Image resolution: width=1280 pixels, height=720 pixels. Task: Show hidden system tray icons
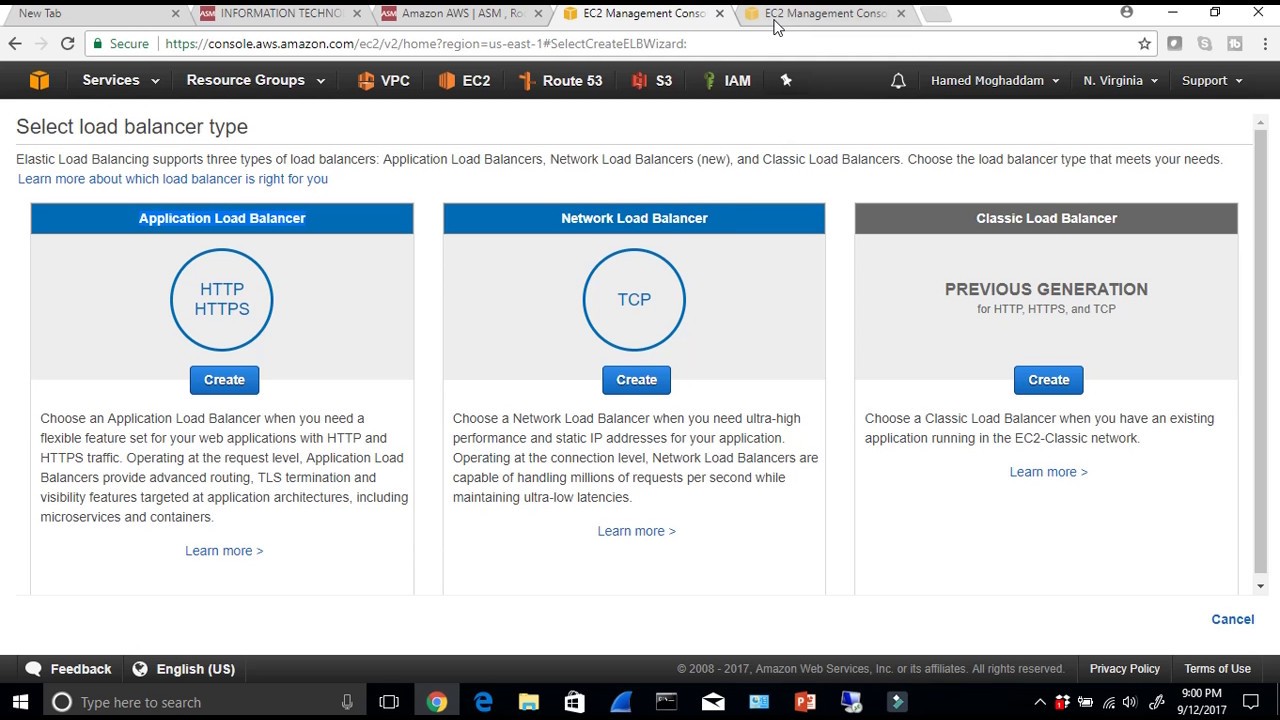(1040, 702)
